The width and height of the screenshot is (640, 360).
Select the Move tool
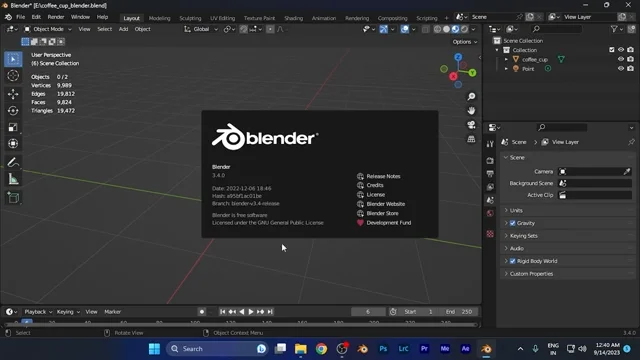coord(13,94)
